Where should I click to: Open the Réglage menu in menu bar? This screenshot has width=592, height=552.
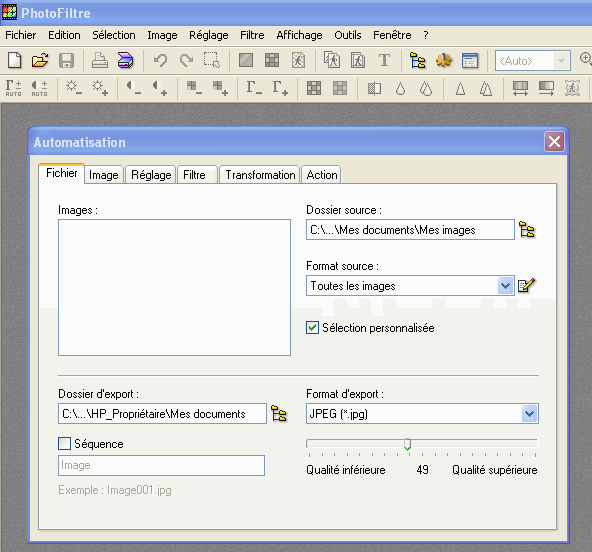[209, 35]
